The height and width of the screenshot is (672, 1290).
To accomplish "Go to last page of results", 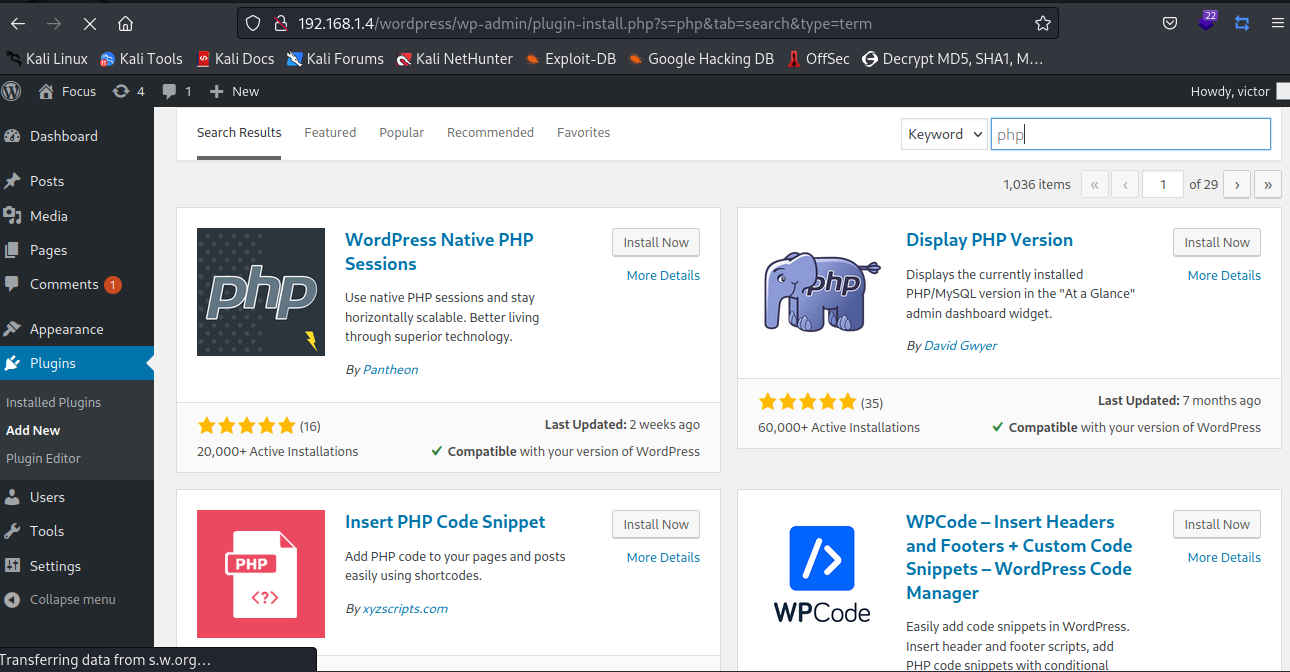I will [x=1268, y=184].
